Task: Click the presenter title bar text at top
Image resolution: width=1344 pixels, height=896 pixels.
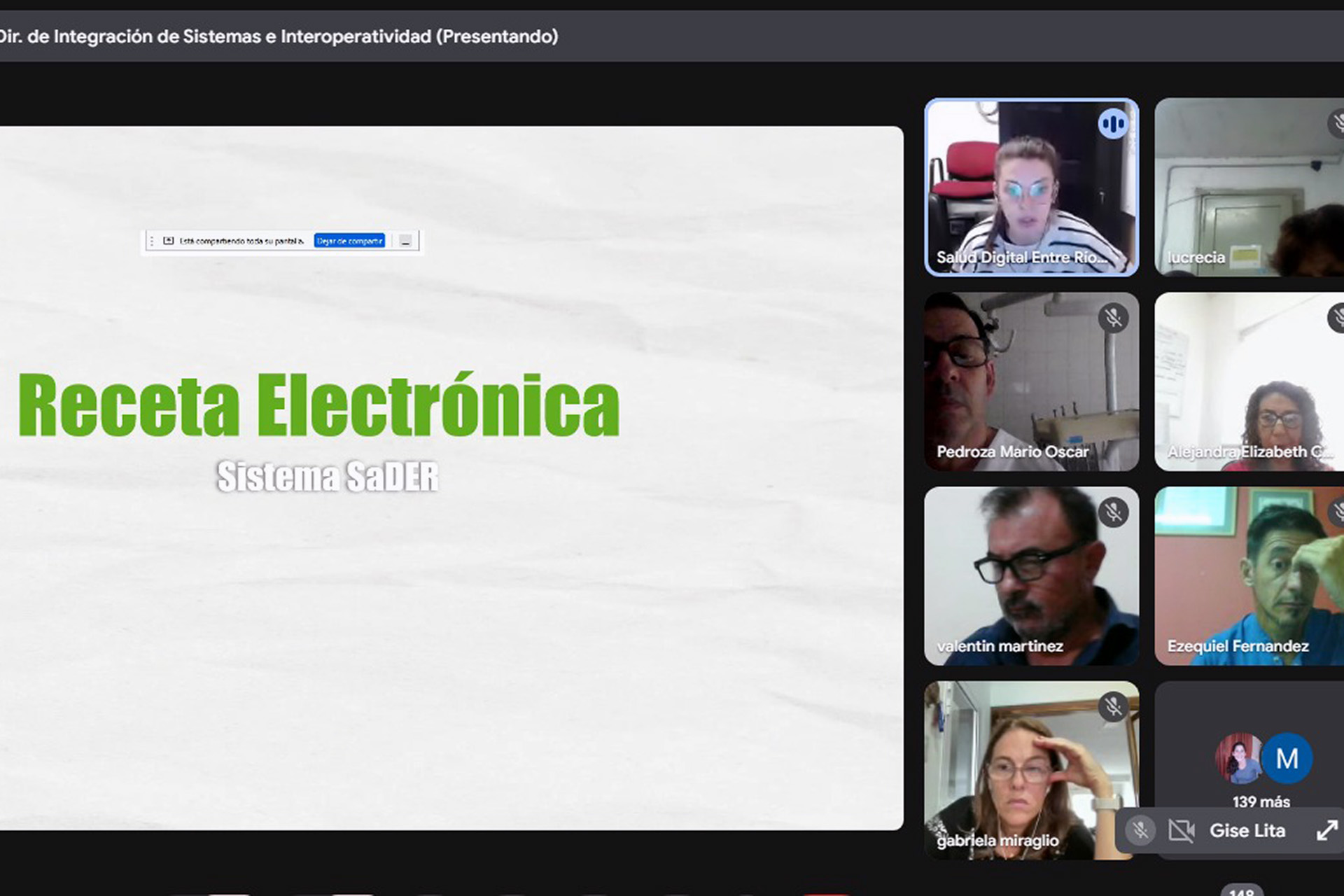Action: point(279,36)
